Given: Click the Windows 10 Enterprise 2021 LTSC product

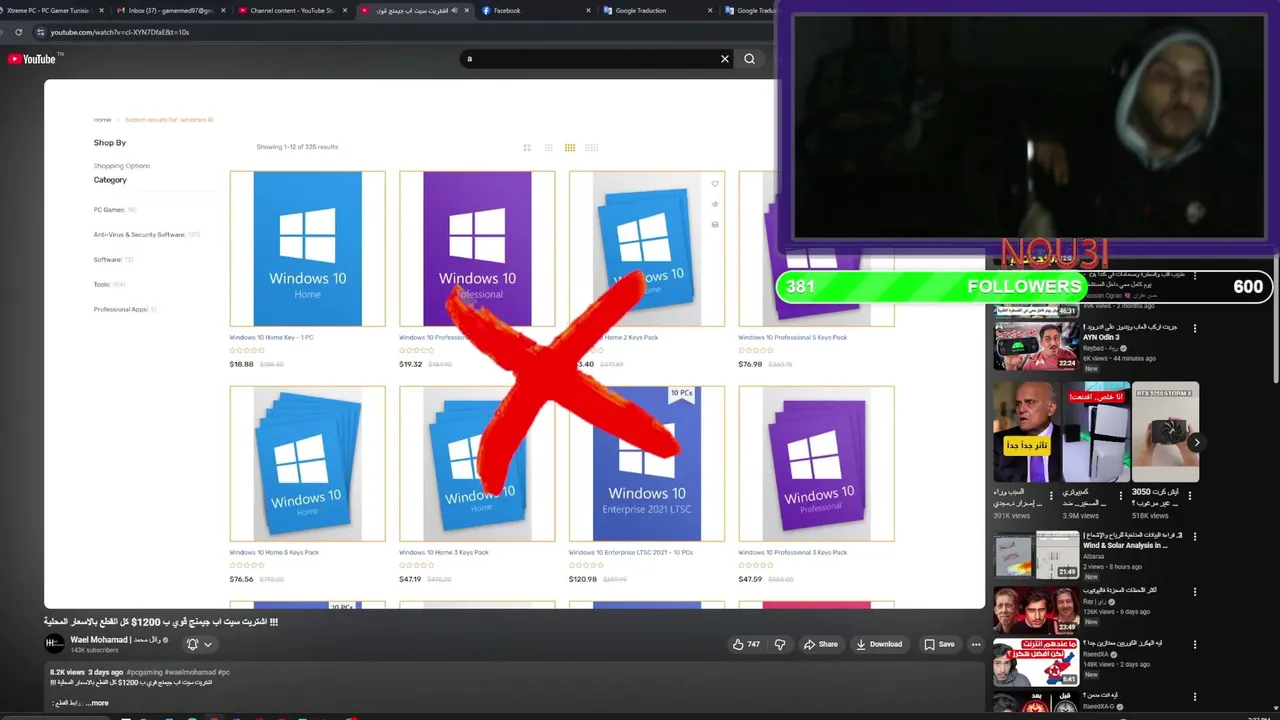Looking at the screenshot, I should coord(646,464).
